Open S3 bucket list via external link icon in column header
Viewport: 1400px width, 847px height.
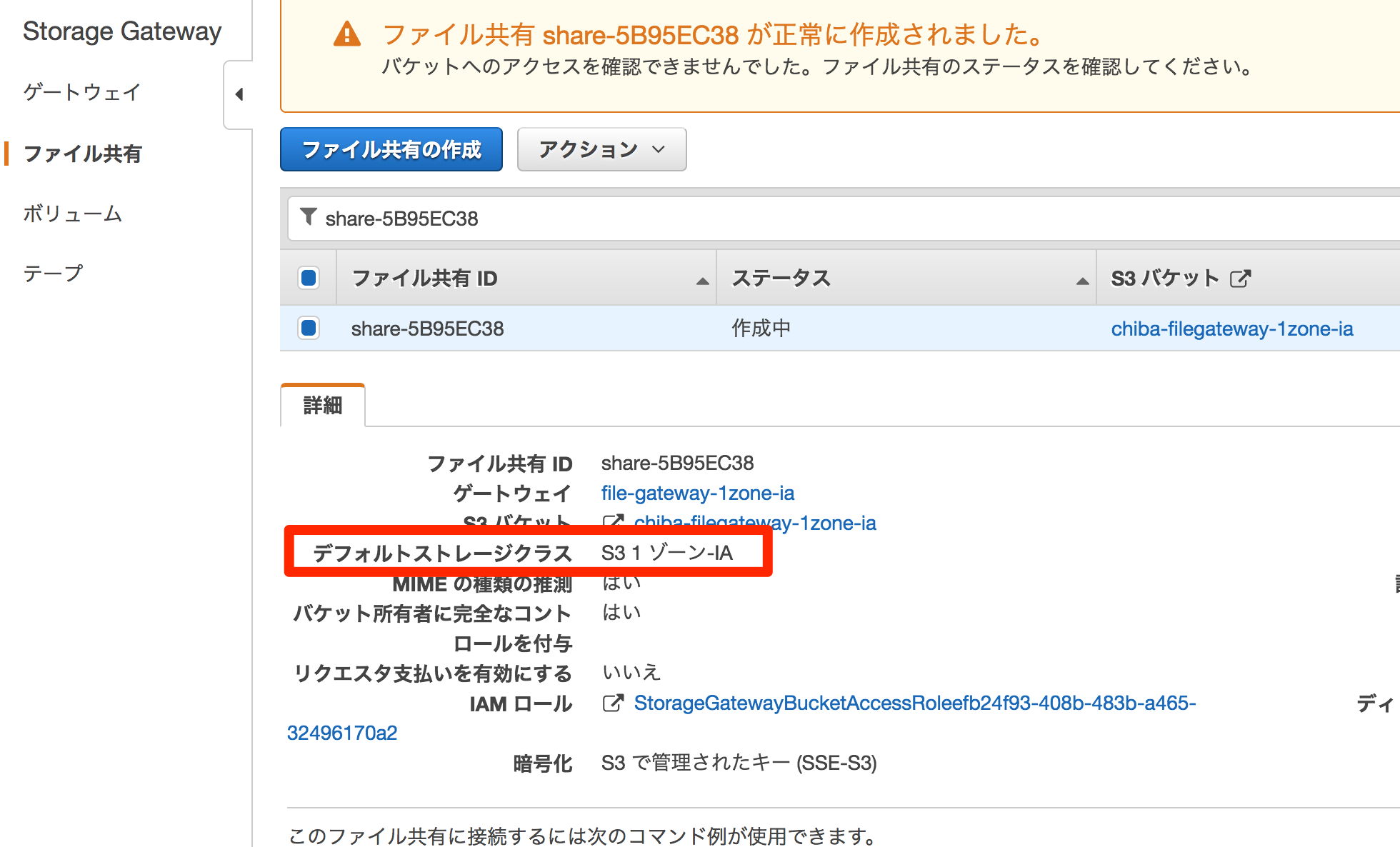point(1241,278)
